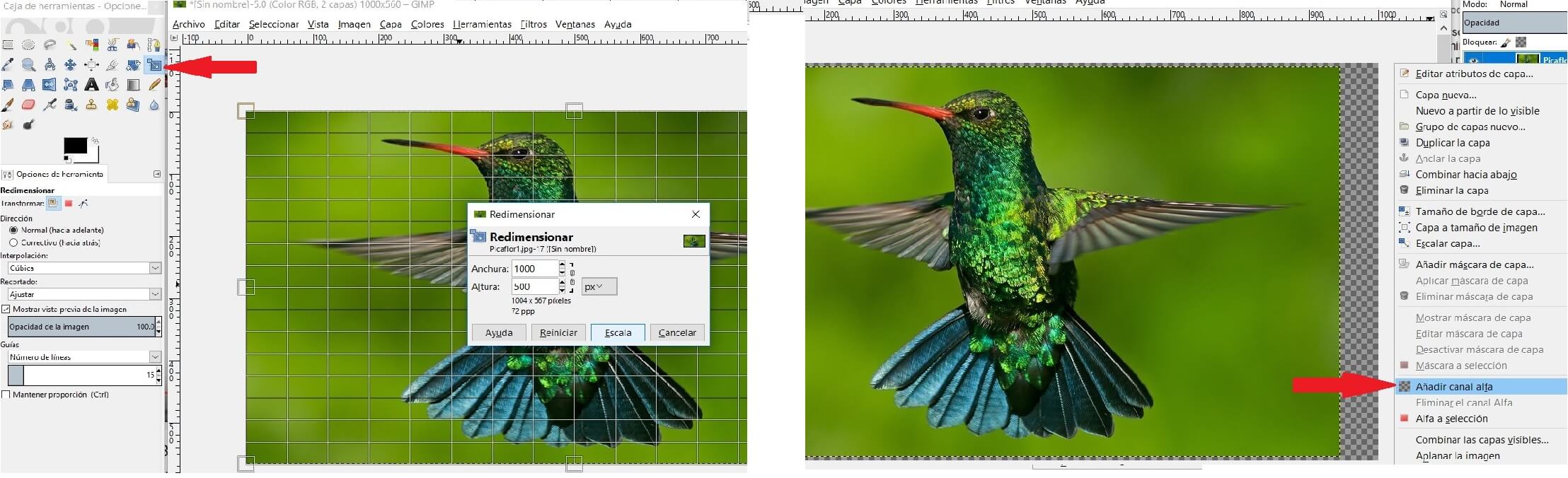
Task: Select the Bucket Fill tool
Action: pos(112,85)
